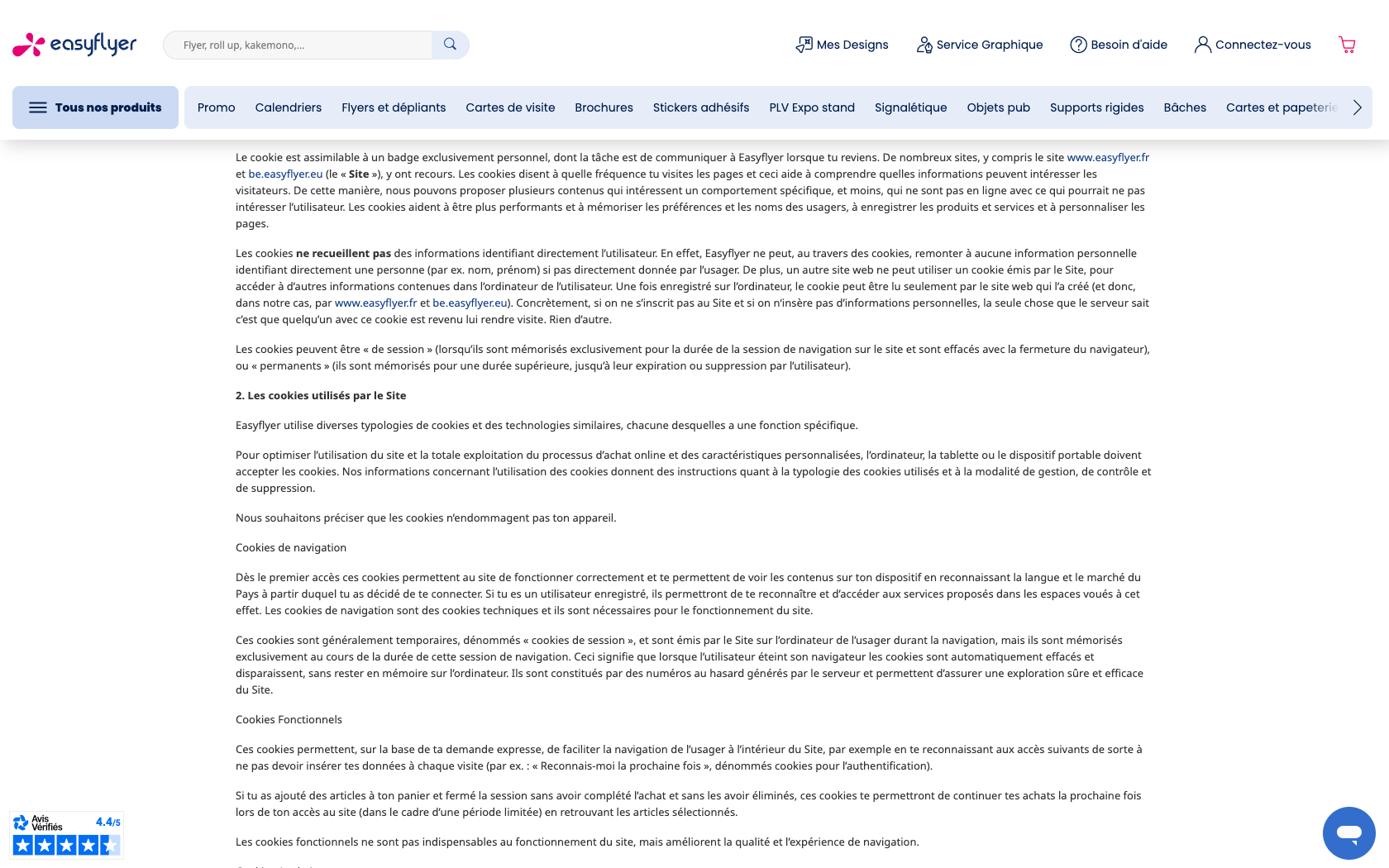The width and height of the screenshot is (1389, 868).
Task: Click the product search input field
Action: (298, 45)
